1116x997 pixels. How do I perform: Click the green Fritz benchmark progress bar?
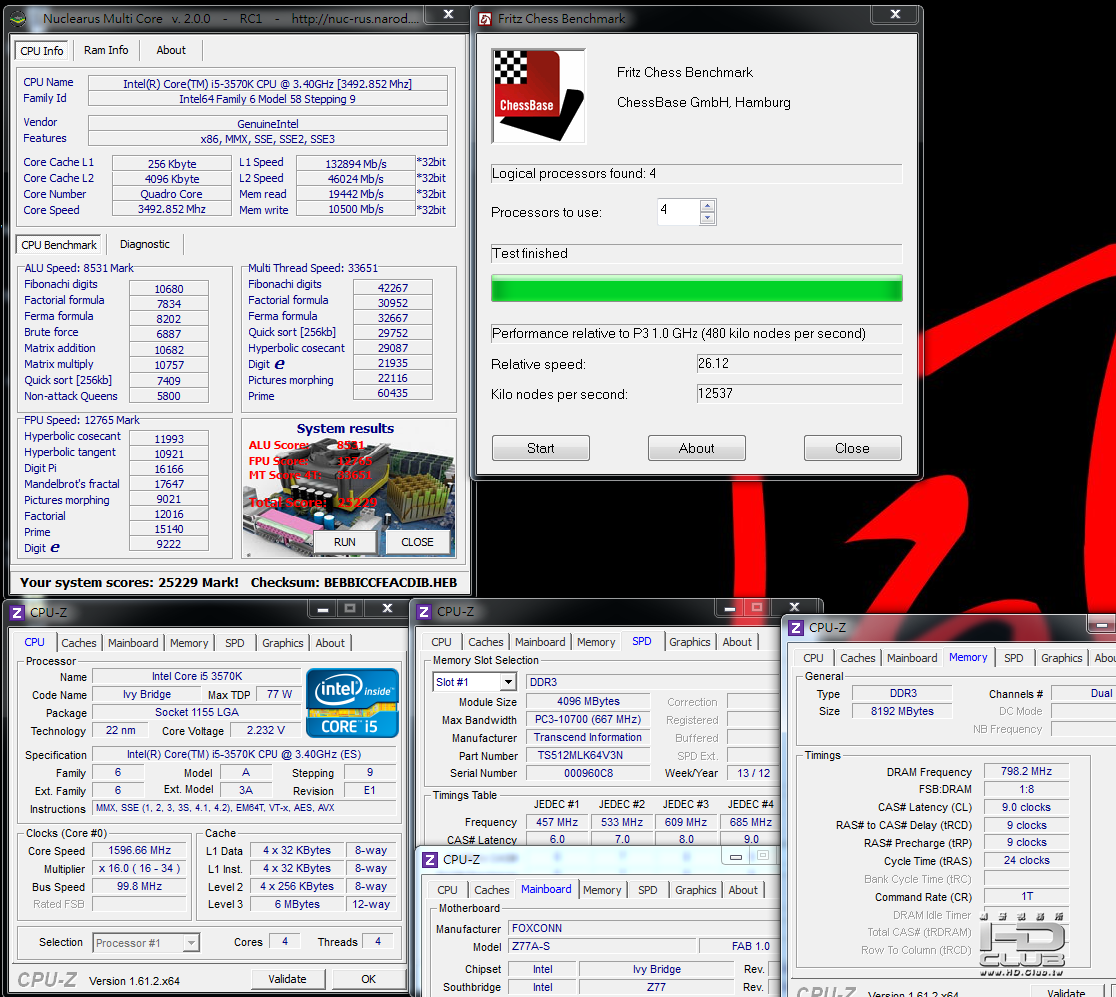pyautogui.click(x=697, y=288)
